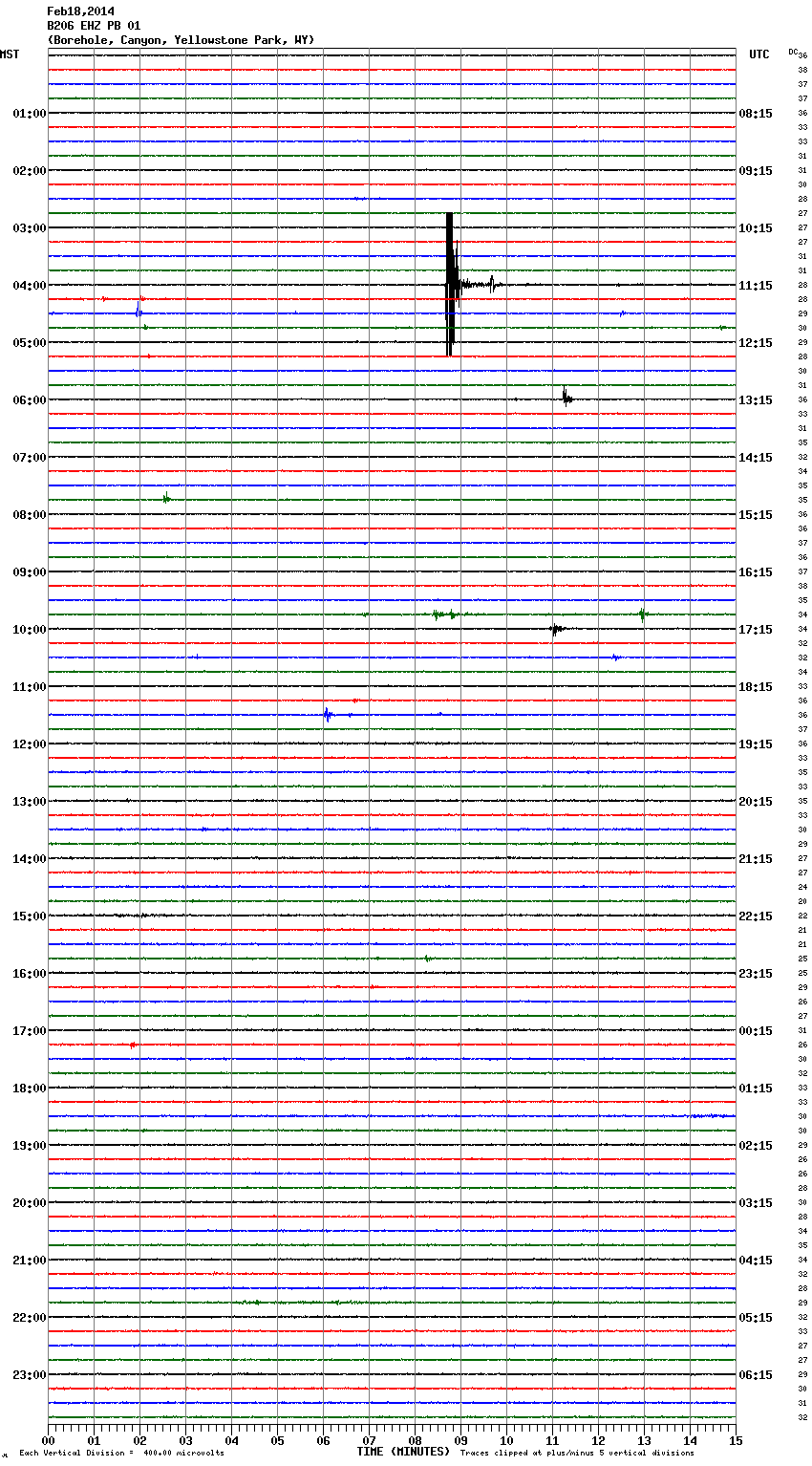The height and width of the screenshot is (1466, 812).
Task: Select the 10:00 MST hour label
Action: (x=30, y=630)
